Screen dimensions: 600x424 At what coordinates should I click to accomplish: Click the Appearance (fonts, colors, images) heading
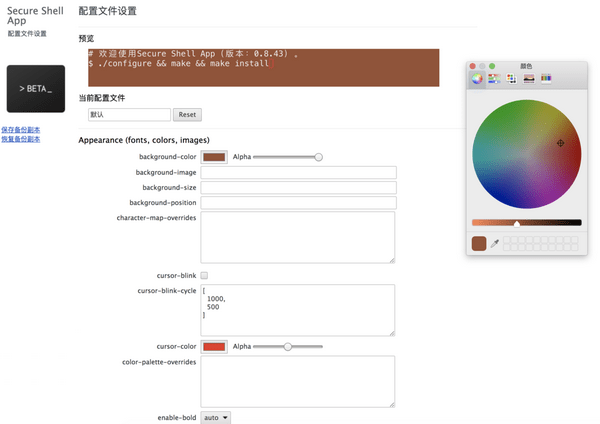pos(144,140)
